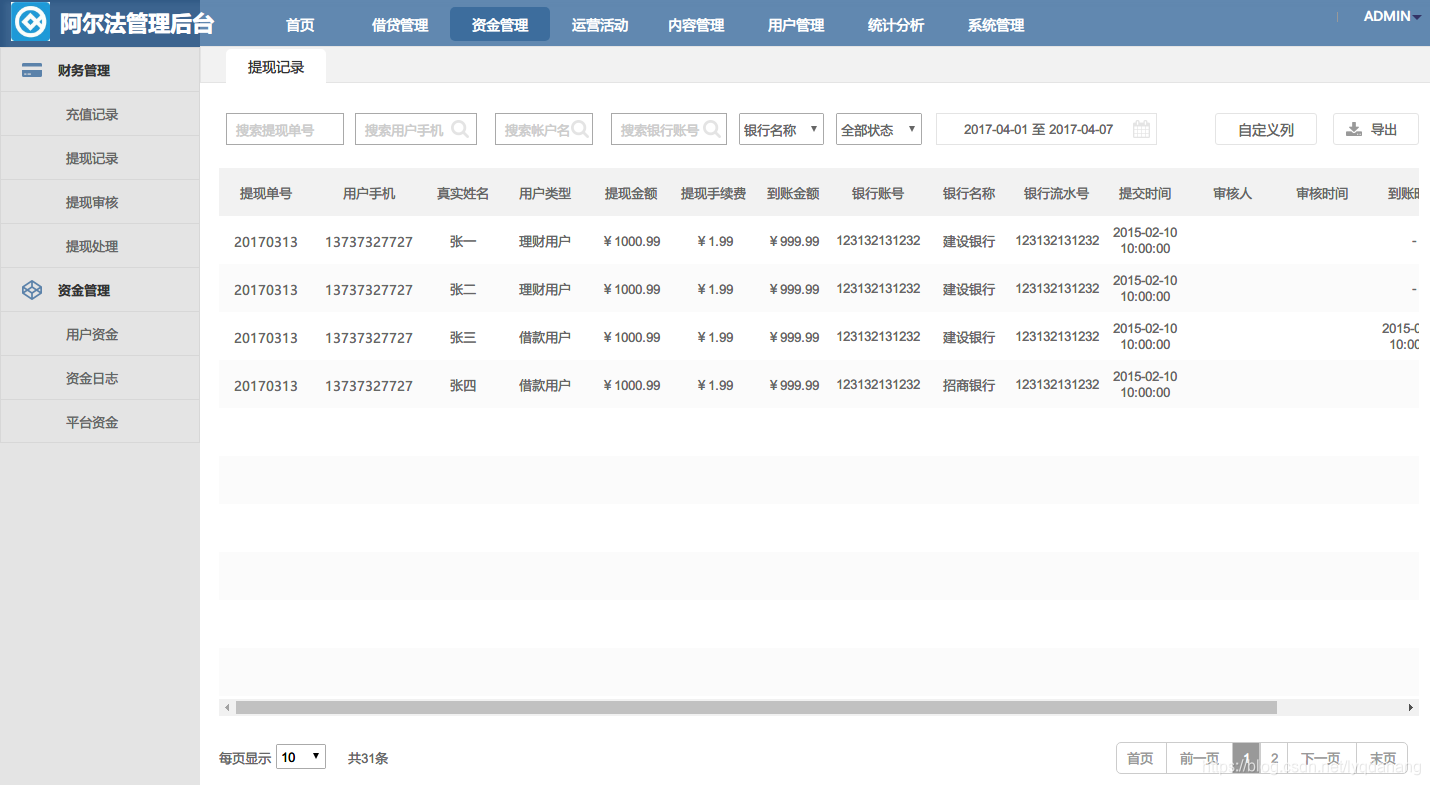Open the calendar icon in the date range field
The width and height of the screenshot is (1430, 785).
coord(1141,129)
